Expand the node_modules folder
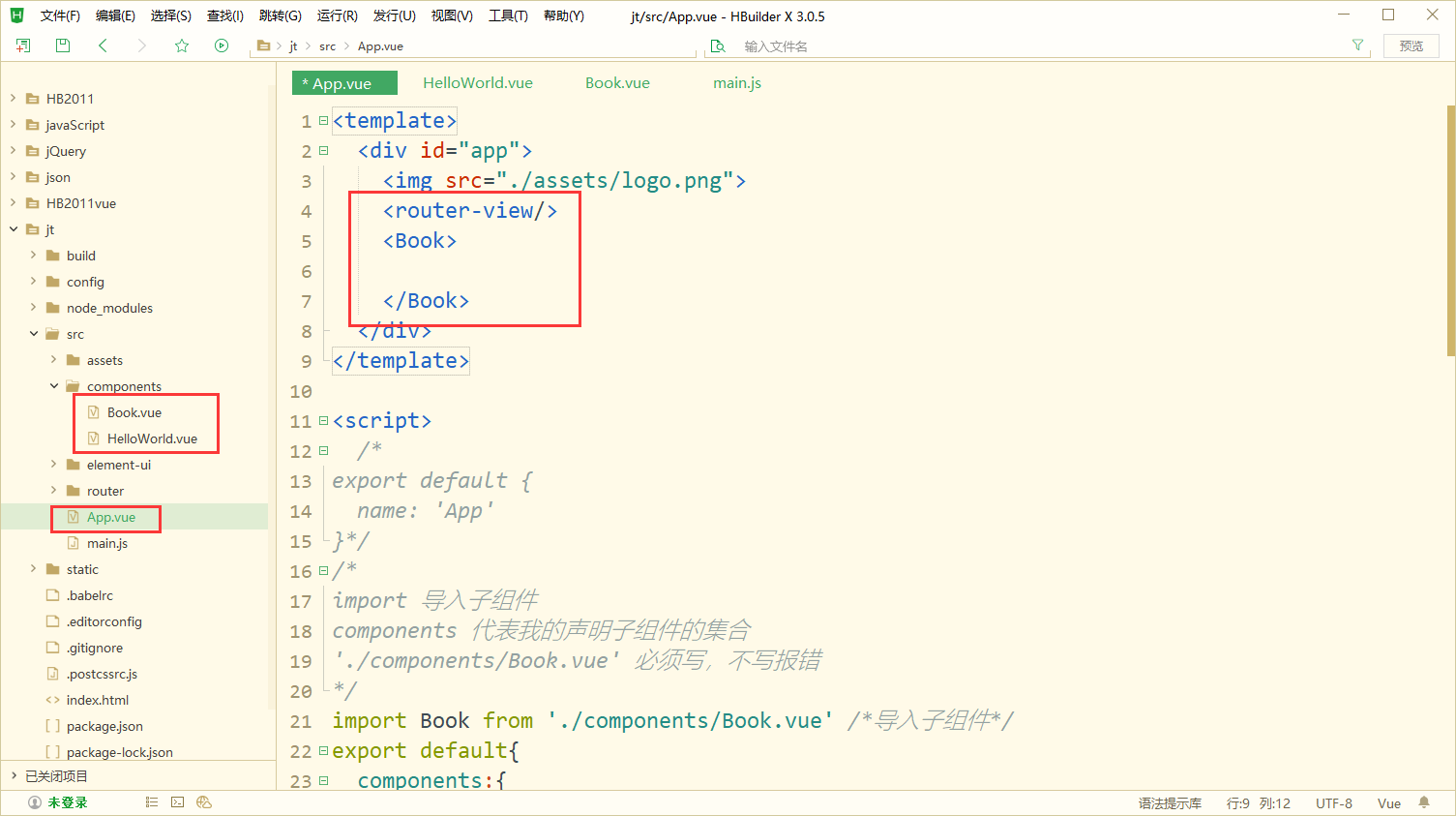This screenshot has width=1456, height=816. click(x=33, y=307)
